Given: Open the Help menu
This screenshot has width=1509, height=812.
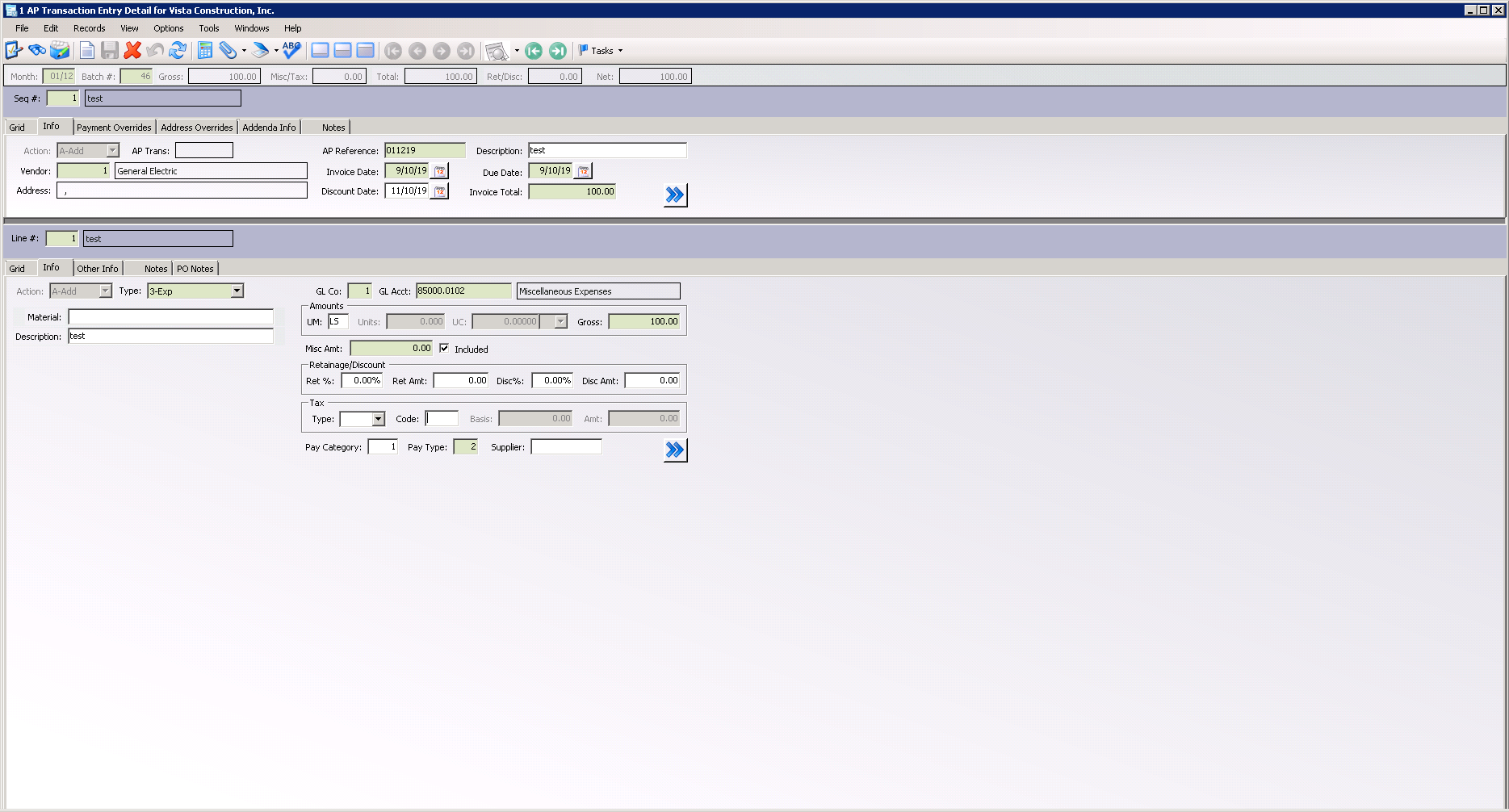Looking at the screenshot, I should pyautogui.click(x=292, y=28).
